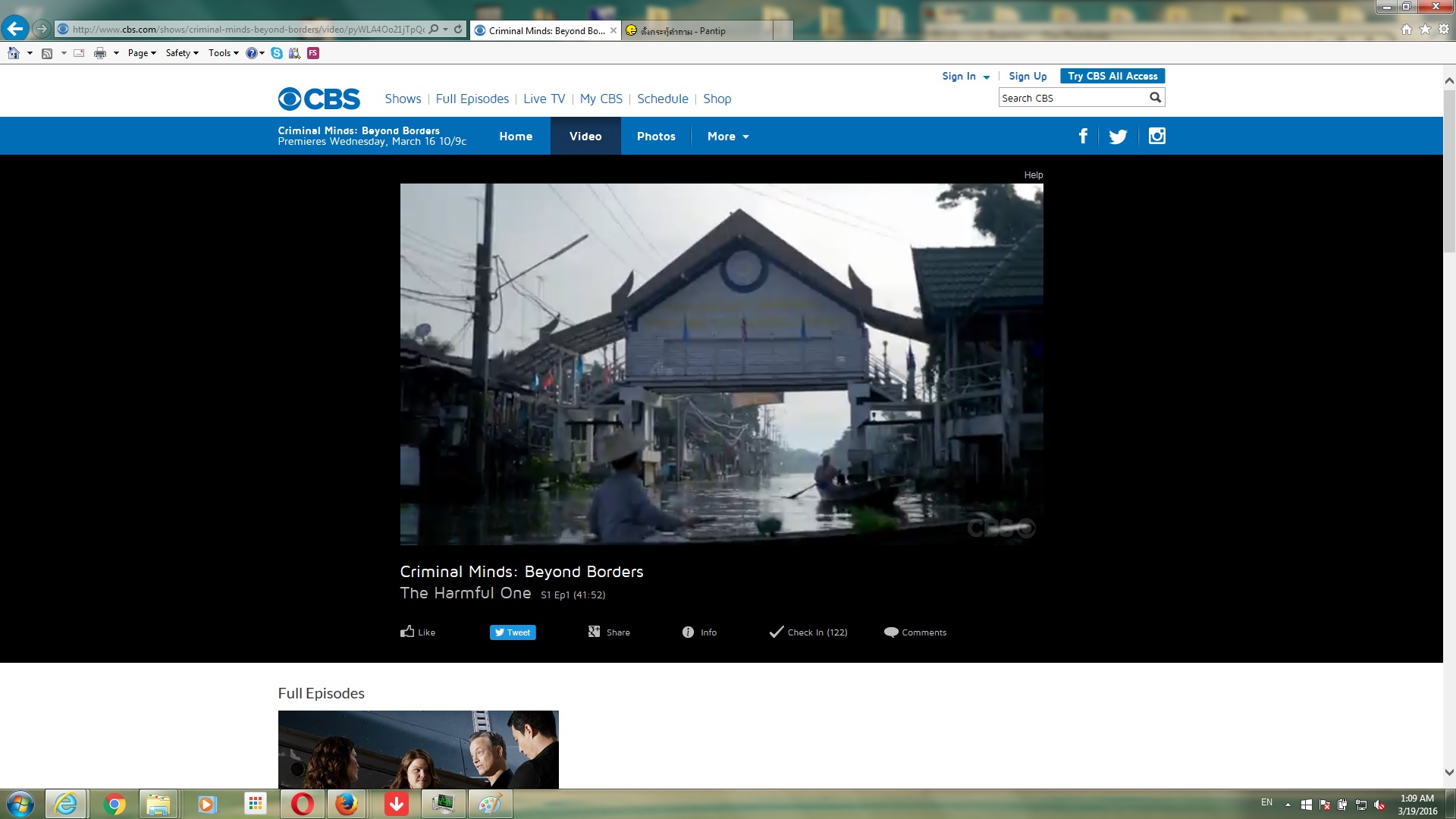1456x819 pixels.
Task: Click the muted volume icon in system tray
Action: [x=1379, y=805]
